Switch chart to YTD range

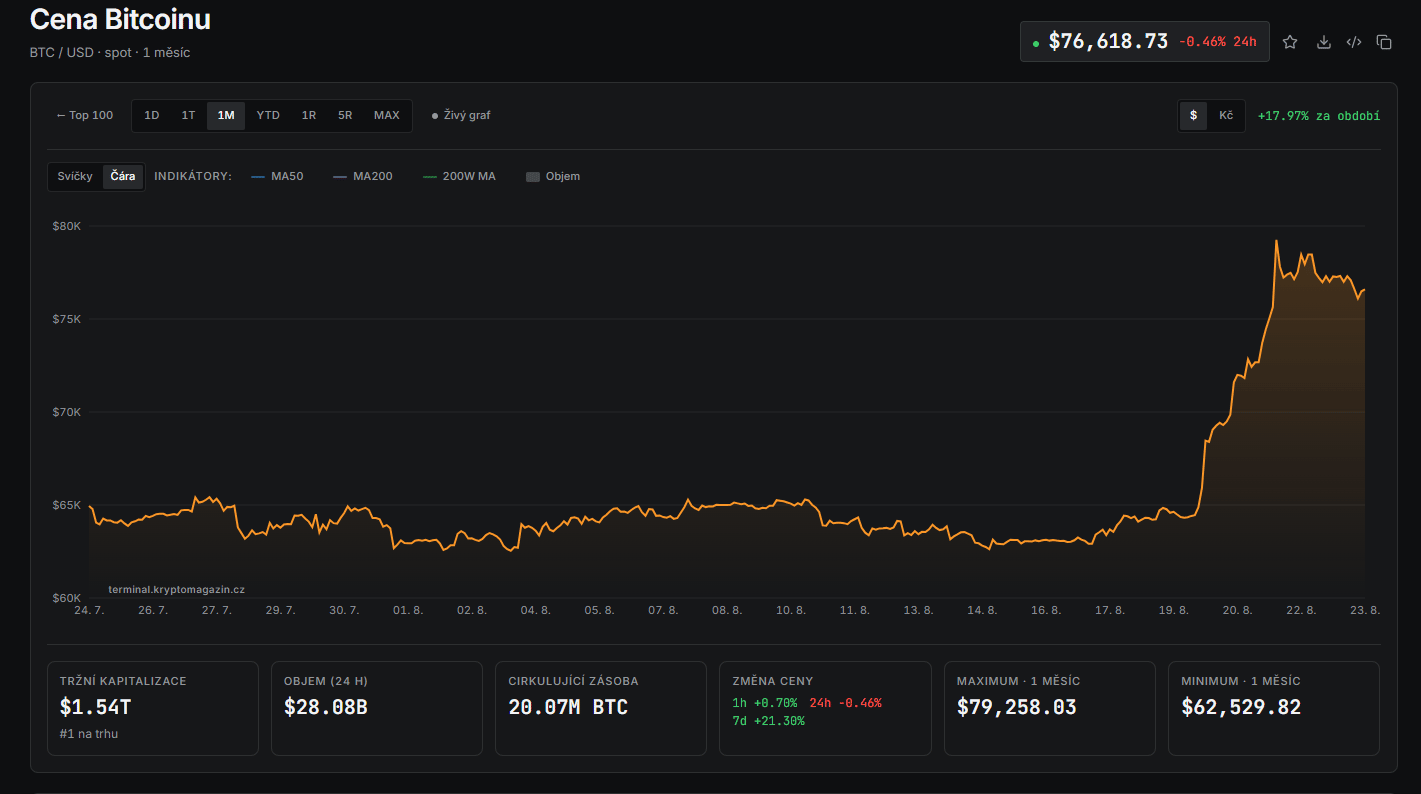coord(268,115)
